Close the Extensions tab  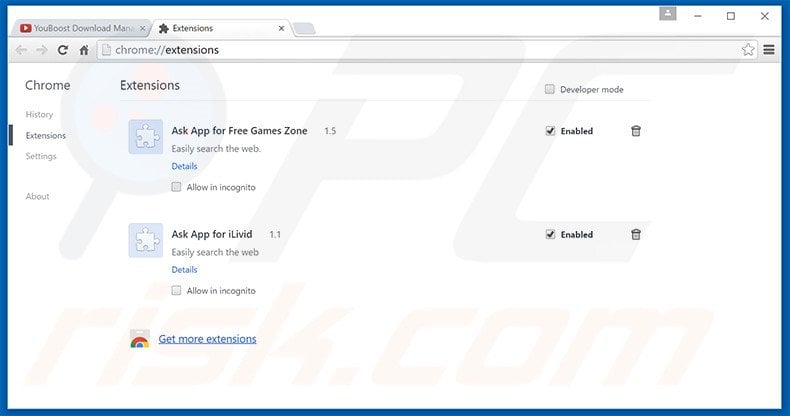tap(281, 29)
